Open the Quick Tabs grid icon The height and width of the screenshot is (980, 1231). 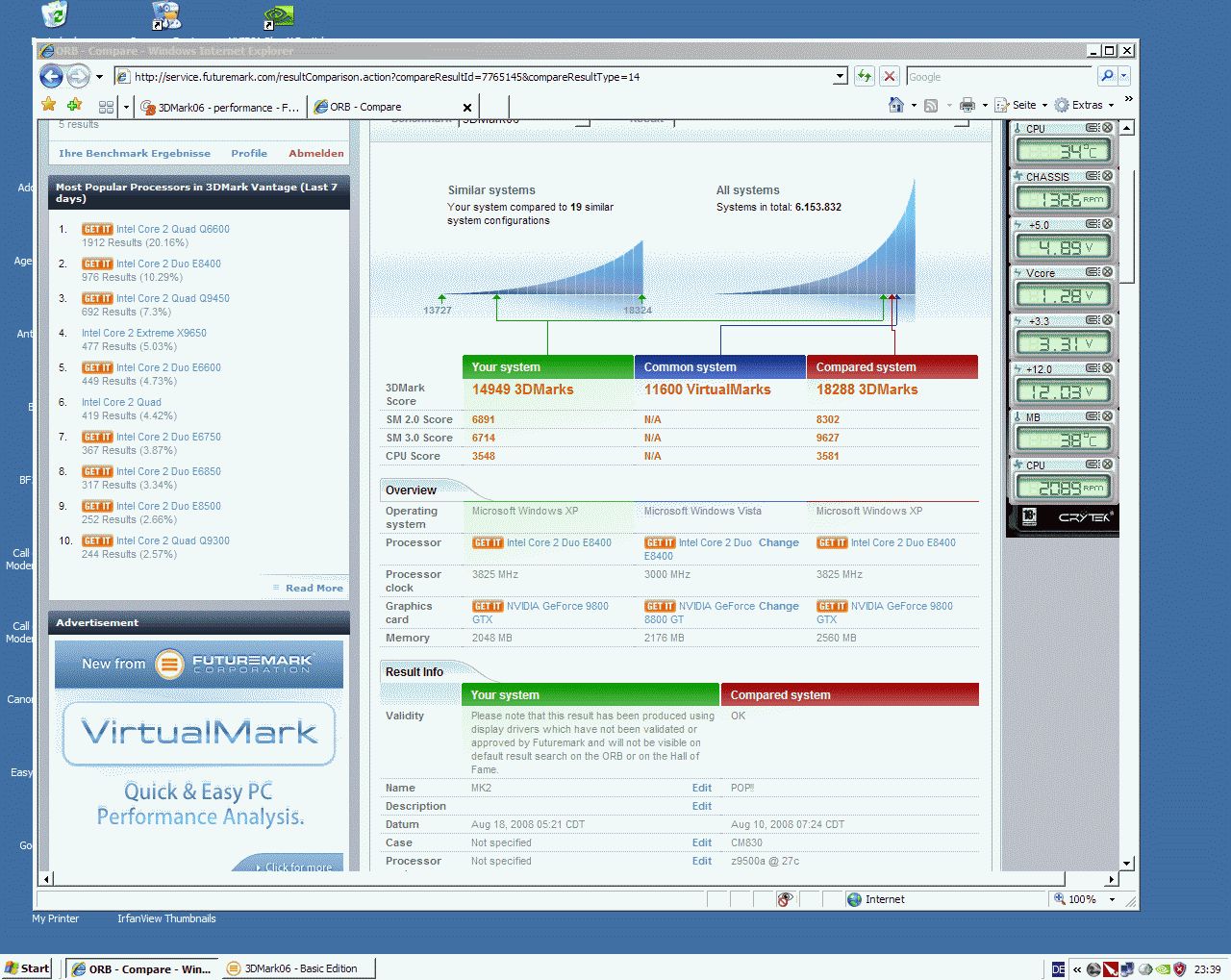[x=106, y=107]
